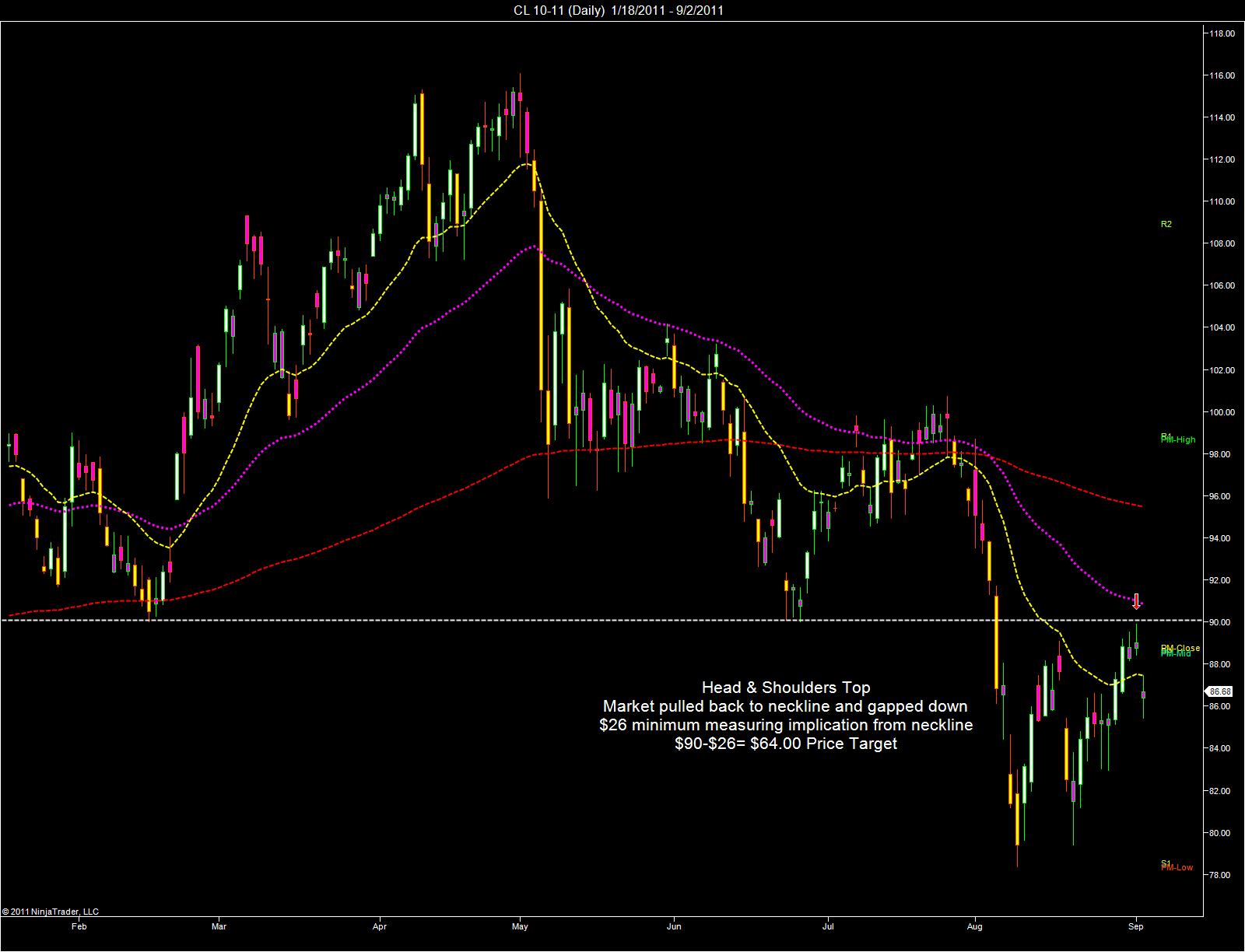Viewport: 1245px width, 952px height.
Task: Select the "Head & Shoulders Top" annotation line
Action: point(786,688)
